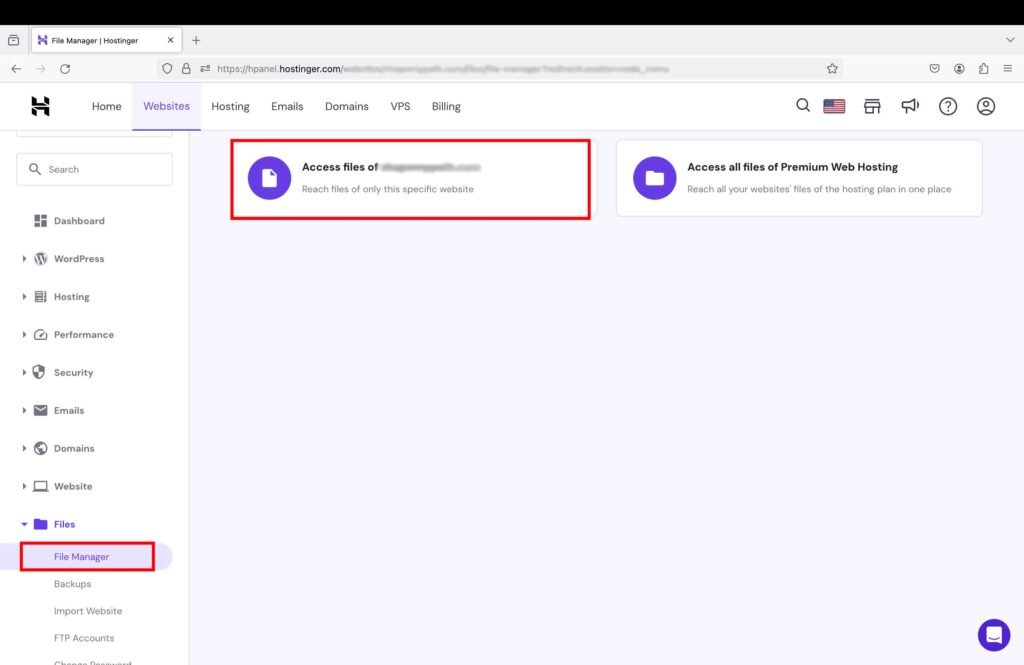Open announcements megaphone icon
Image resolution: width=1024 pixels, height=665 pixels.
tap(910, 106)
